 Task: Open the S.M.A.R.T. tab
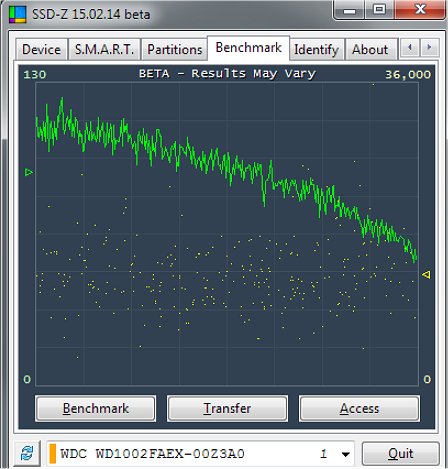point(104,49)
